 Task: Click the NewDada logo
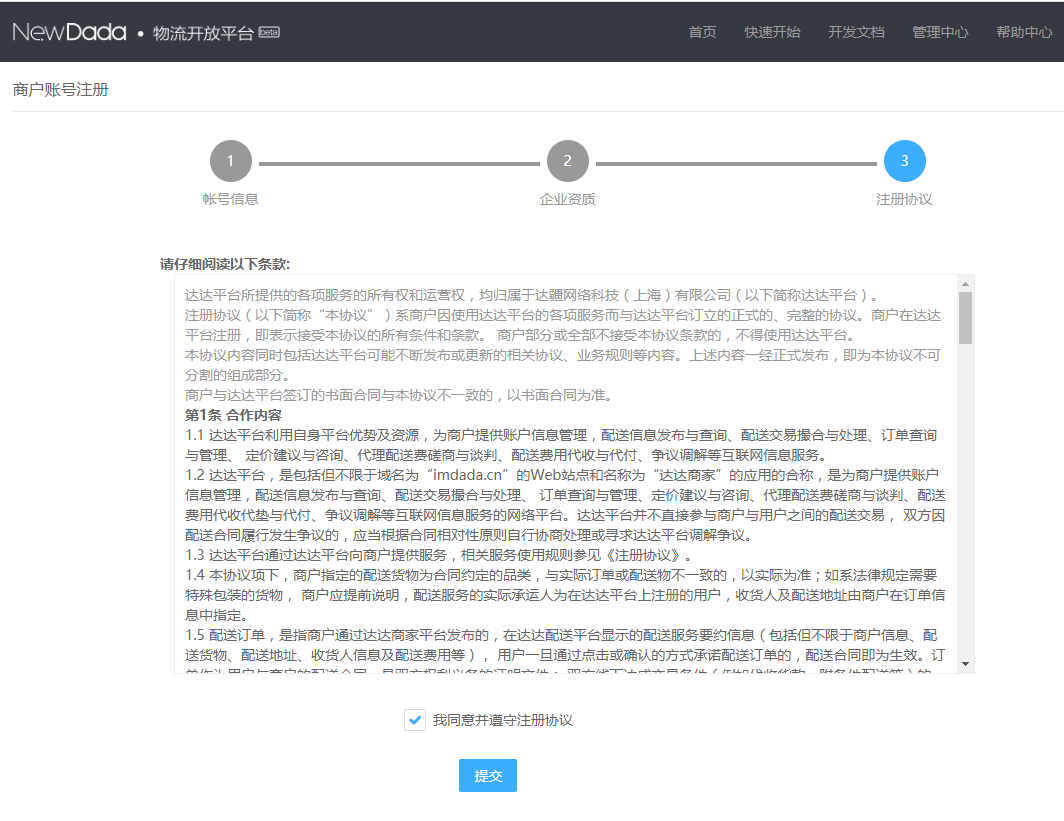pyautogui.click(x=69, y=32)
